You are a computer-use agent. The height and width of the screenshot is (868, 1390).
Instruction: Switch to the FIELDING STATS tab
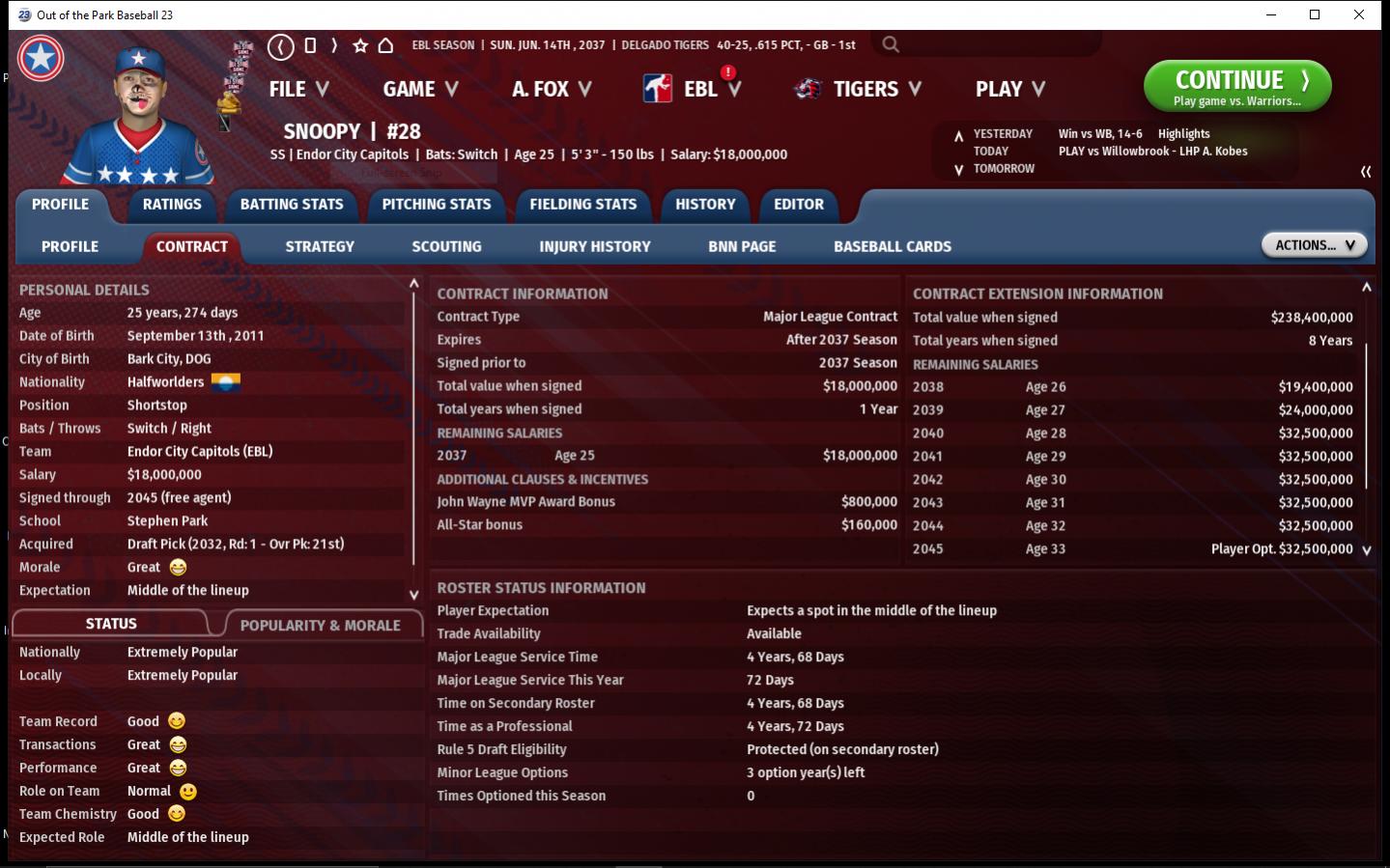click(x=583, y=205)
